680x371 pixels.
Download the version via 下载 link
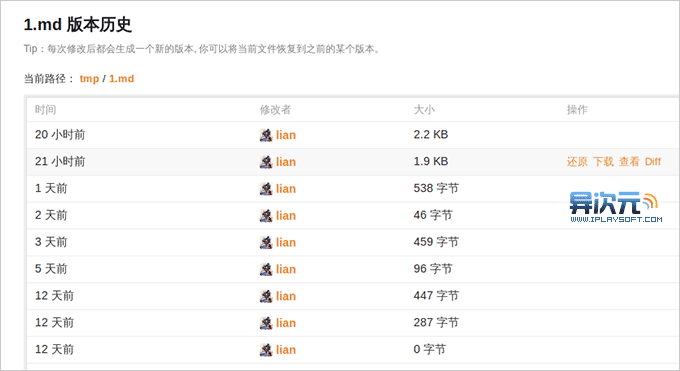pyautogui.click(x=603, y=161)
